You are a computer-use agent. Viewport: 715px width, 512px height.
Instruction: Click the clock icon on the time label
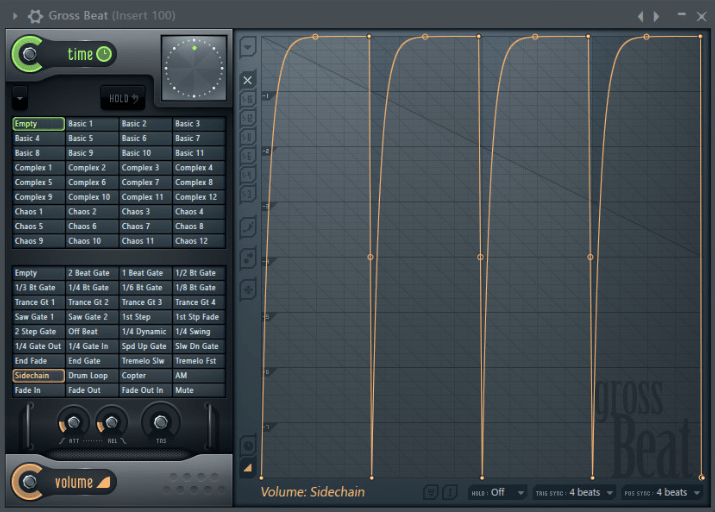104,54
